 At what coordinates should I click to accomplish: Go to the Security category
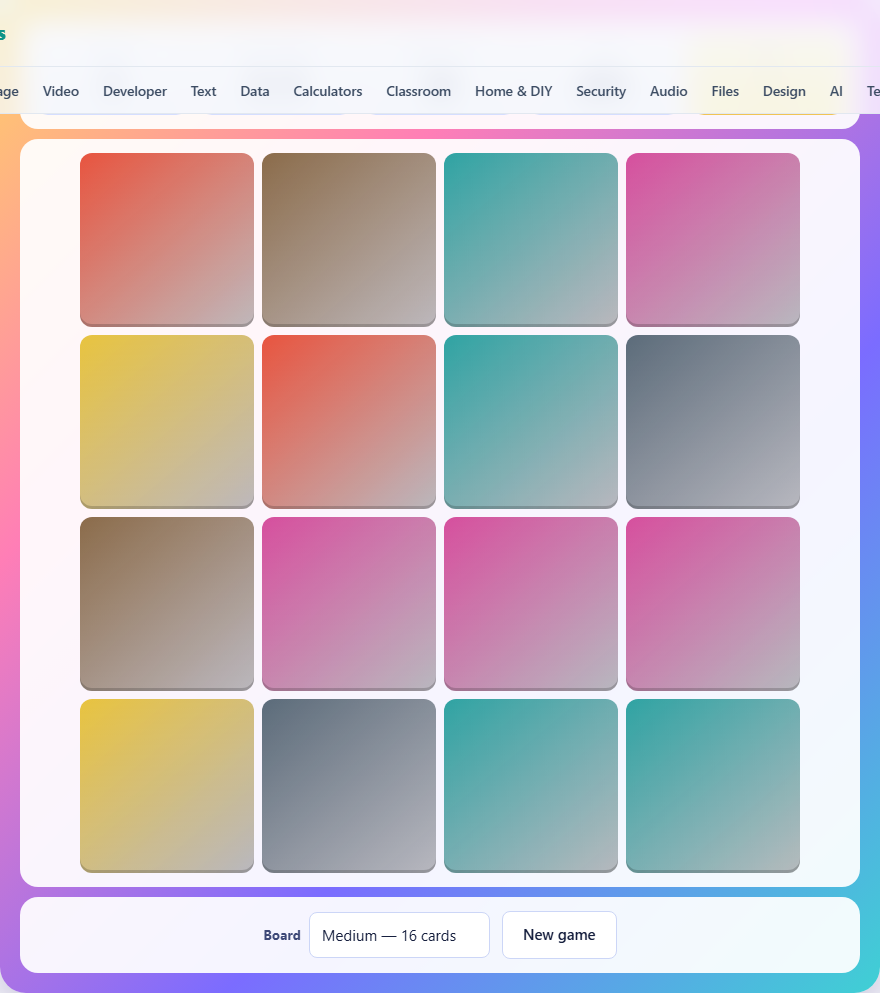click(601, 91)
